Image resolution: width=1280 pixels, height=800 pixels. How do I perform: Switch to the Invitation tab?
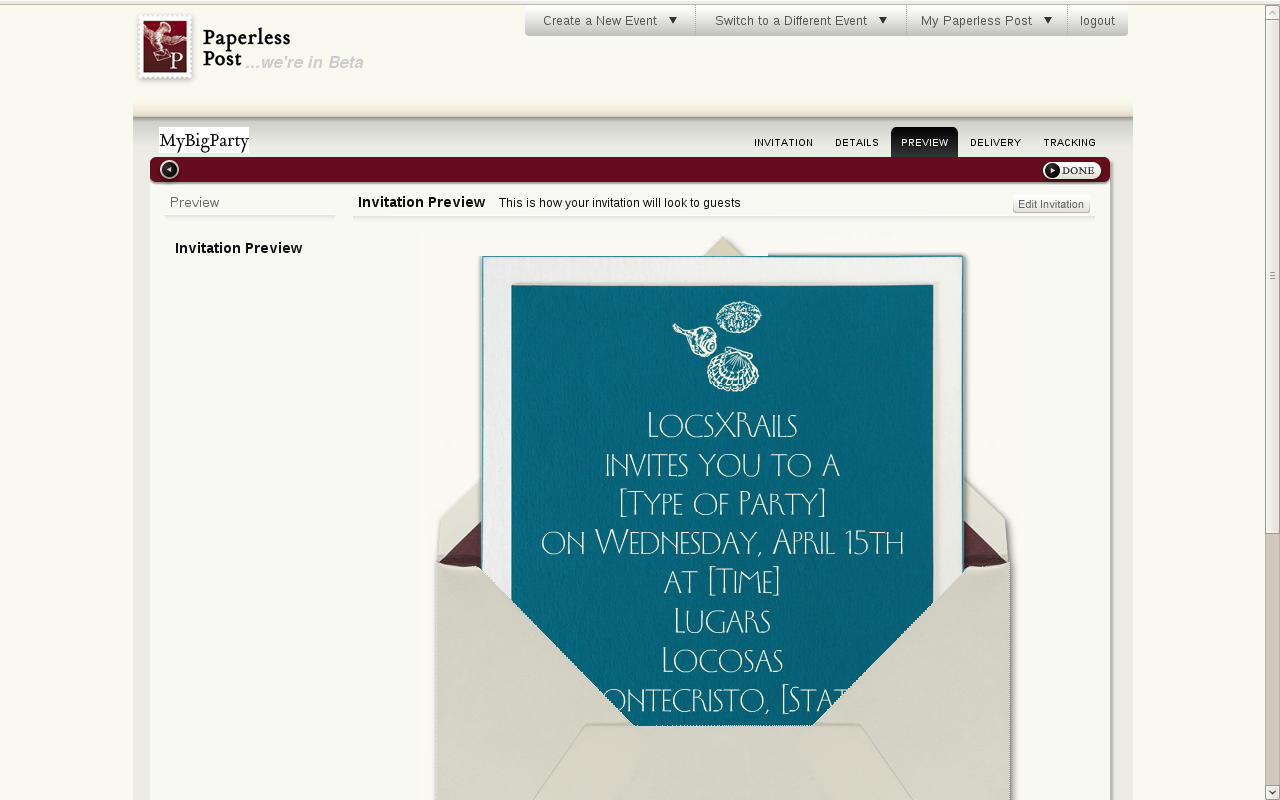click(783, 143)
